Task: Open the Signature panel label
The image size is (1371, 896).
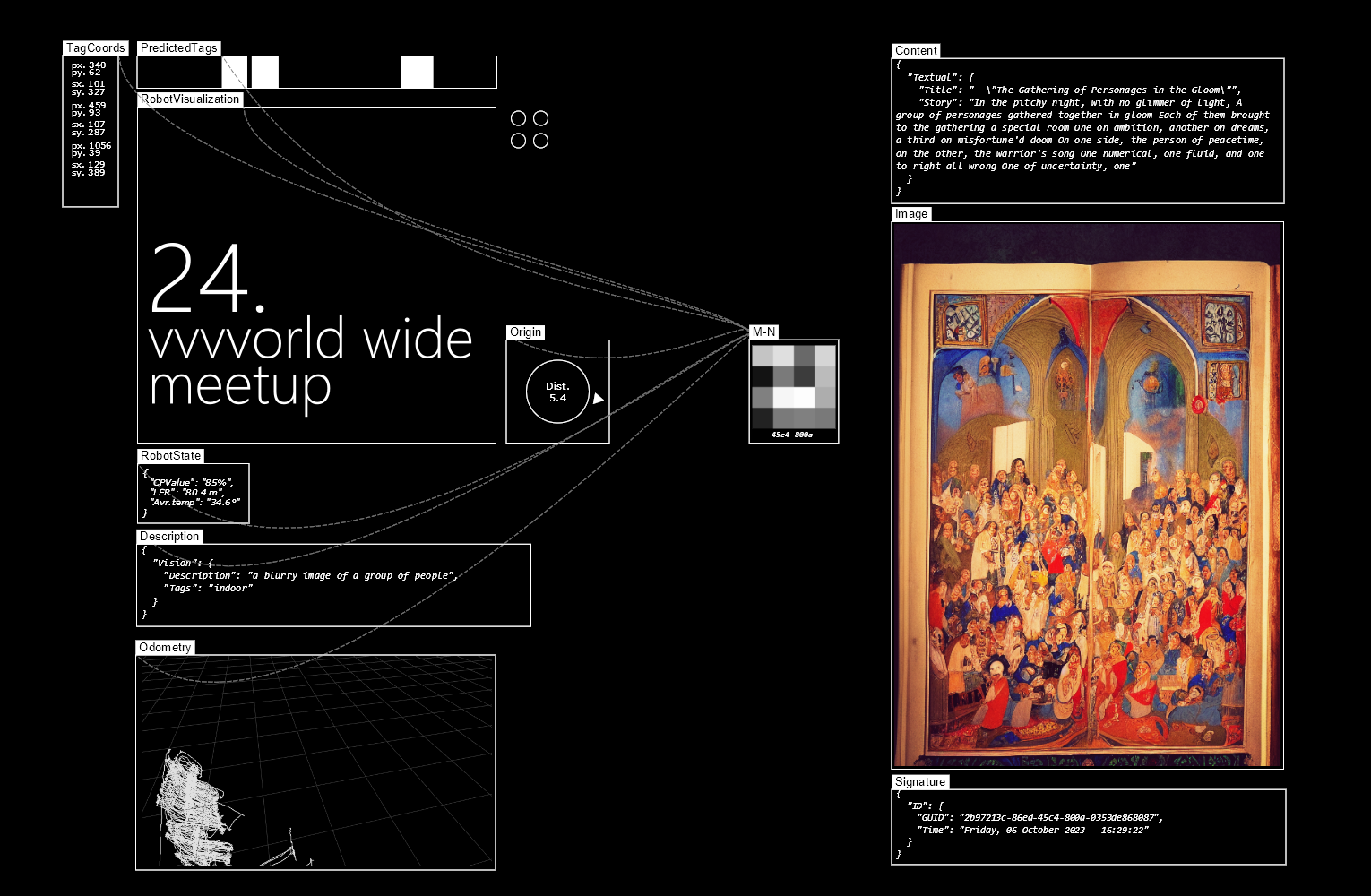Action: tap(920, 782)
